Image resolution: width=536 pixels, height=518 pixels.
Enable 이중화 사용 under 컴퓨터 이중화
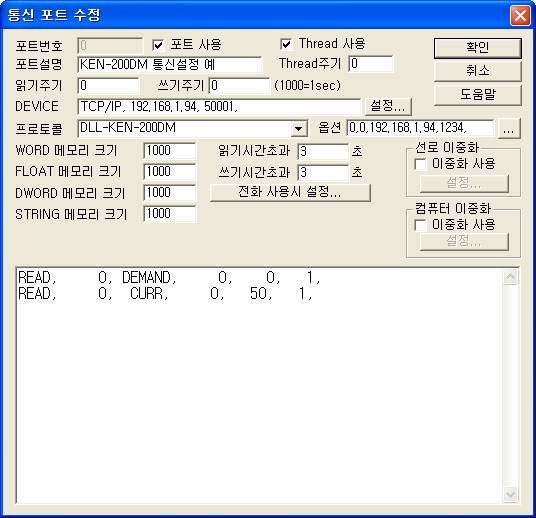[420, 225]
